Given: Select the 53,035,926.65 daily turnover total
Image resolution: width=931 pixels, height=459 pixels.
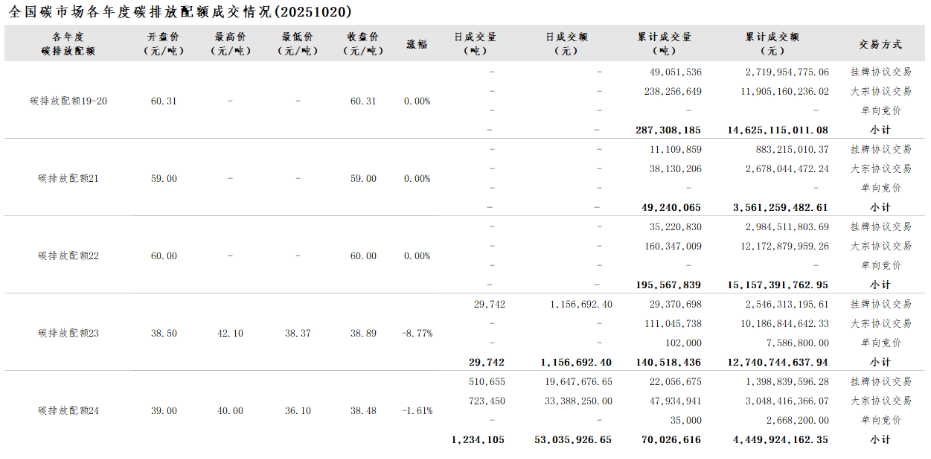Looking at the screenshot, I should [x=573, y=439].
